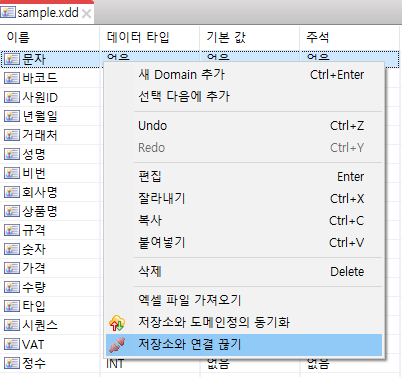Select the 타입 row name

(x=34, y=306)
